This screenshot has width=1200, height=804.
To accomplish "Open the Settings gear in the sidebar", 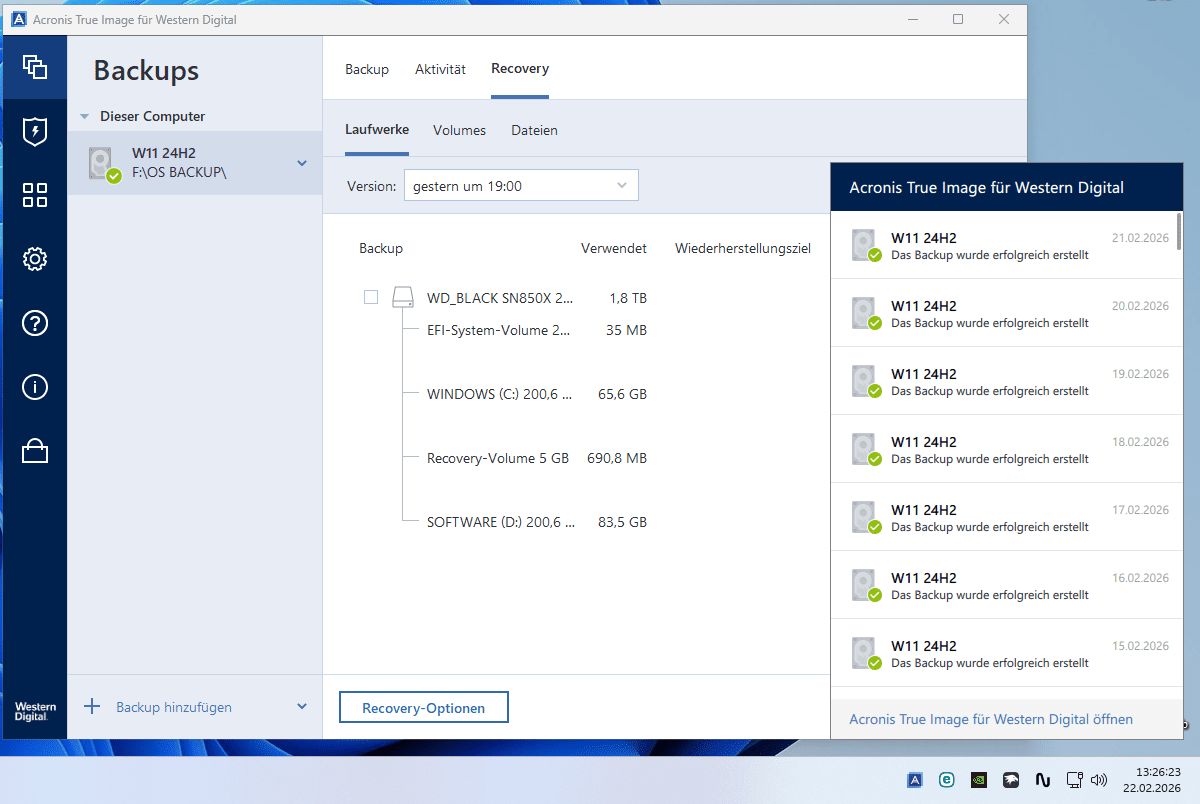I will click(x=35, y=259).
